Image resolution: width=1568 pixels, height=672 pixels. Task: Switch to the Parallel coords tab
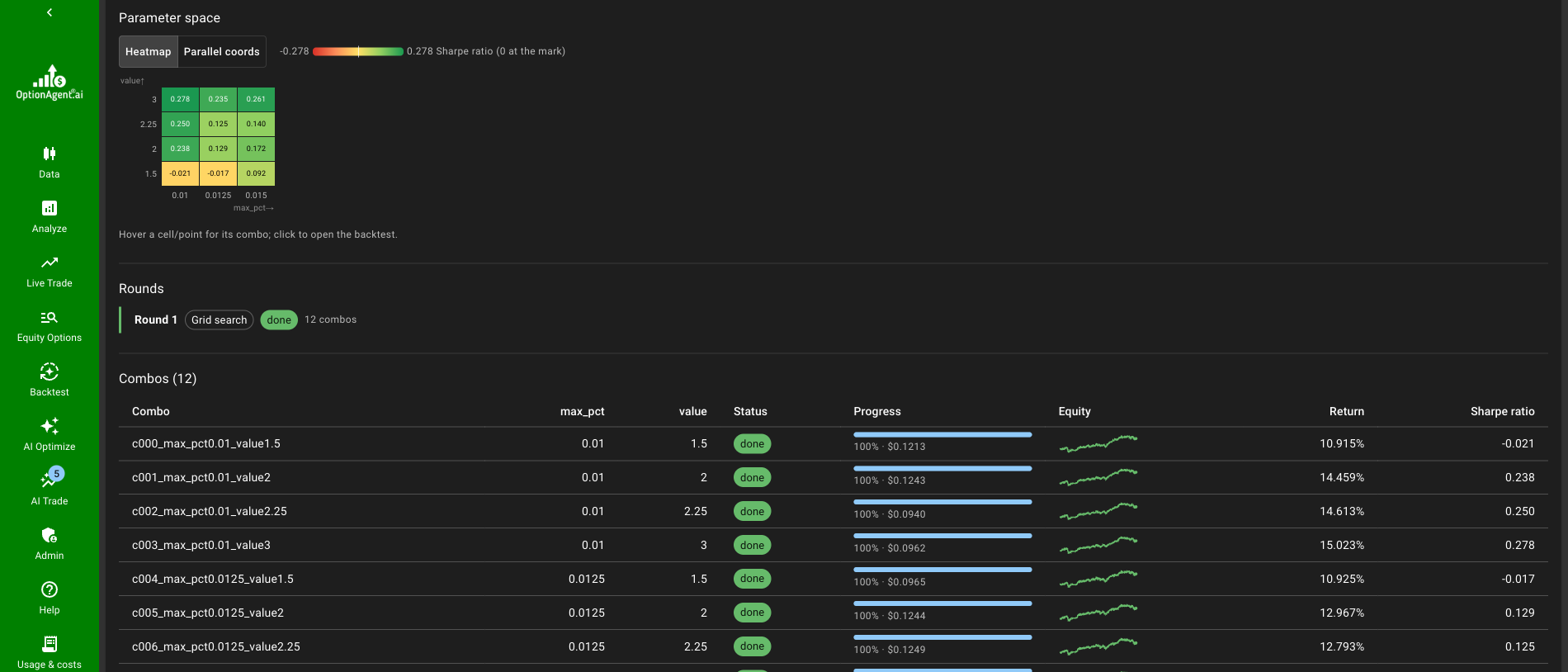point(221,51)
